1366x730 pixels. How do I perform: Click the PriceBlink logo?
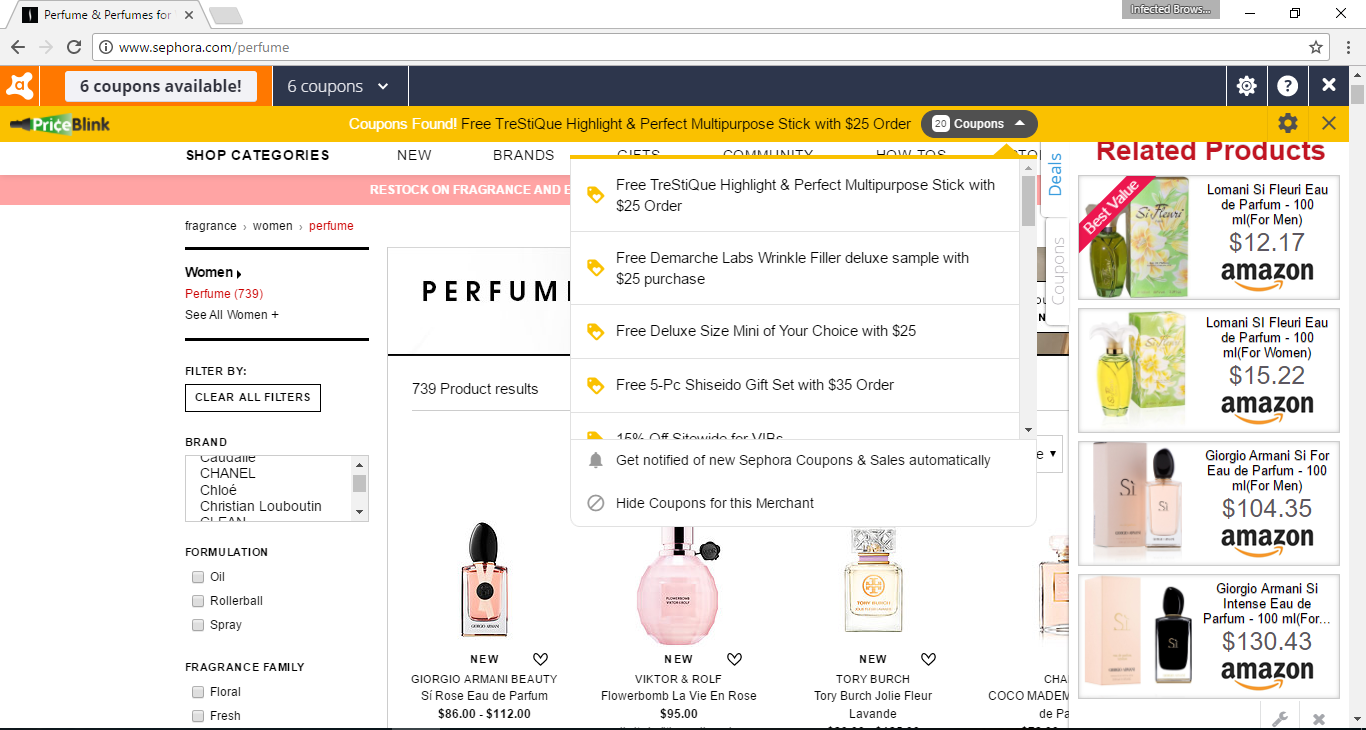(x=59, y=123)
